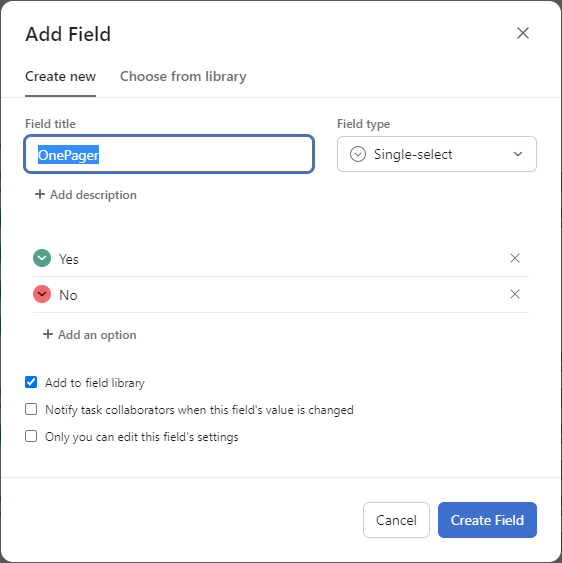
Task: Click the Create Field button
Action: tap(487, 520)
